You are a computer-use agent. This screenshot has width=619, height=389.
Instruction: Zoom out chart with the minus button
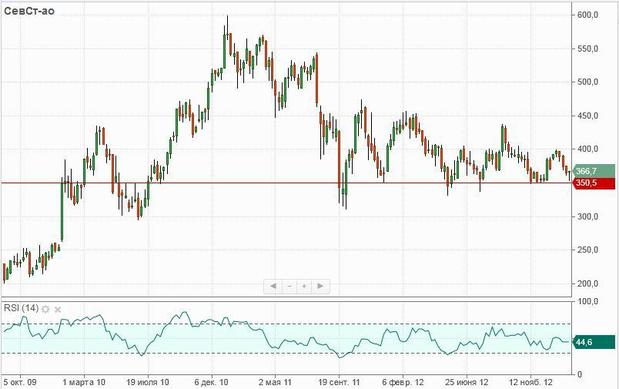(x=289, y=286)
